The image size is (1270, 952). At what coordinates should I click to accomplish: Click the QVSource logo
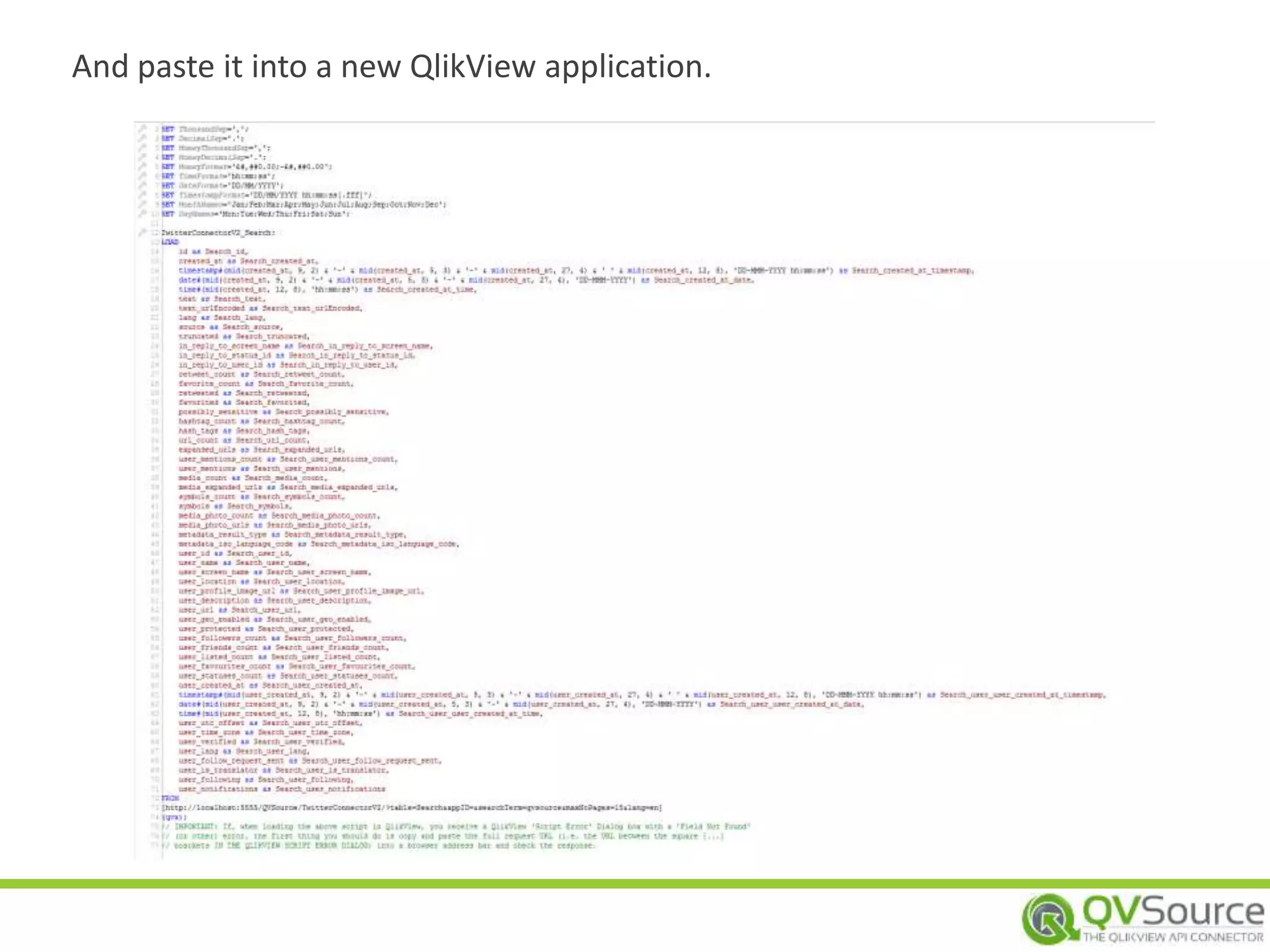pos(1142,919)
